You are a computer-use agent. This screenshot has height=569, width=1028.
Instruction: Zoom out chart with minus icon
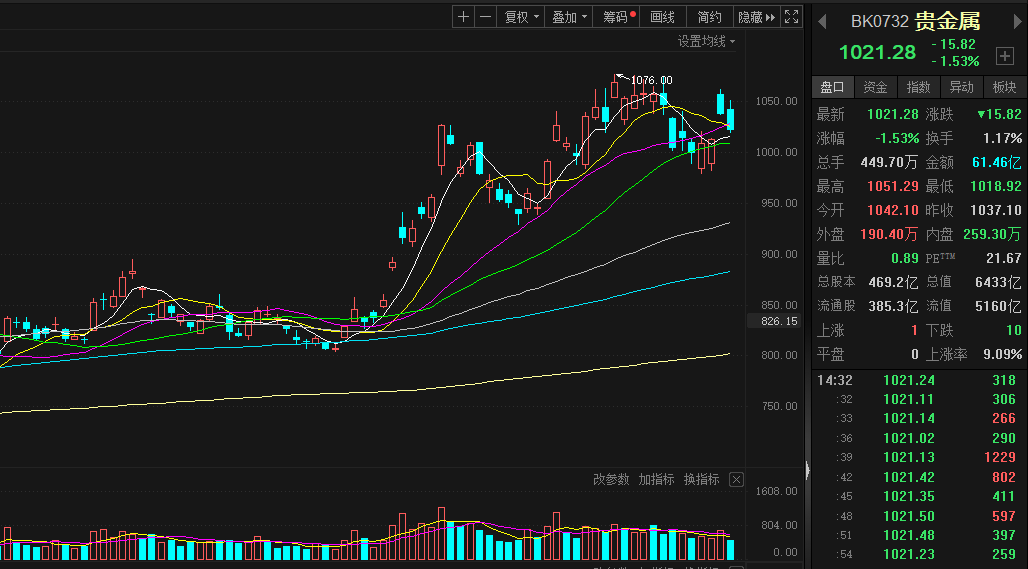pyautogui.click(x=485, y=17)
